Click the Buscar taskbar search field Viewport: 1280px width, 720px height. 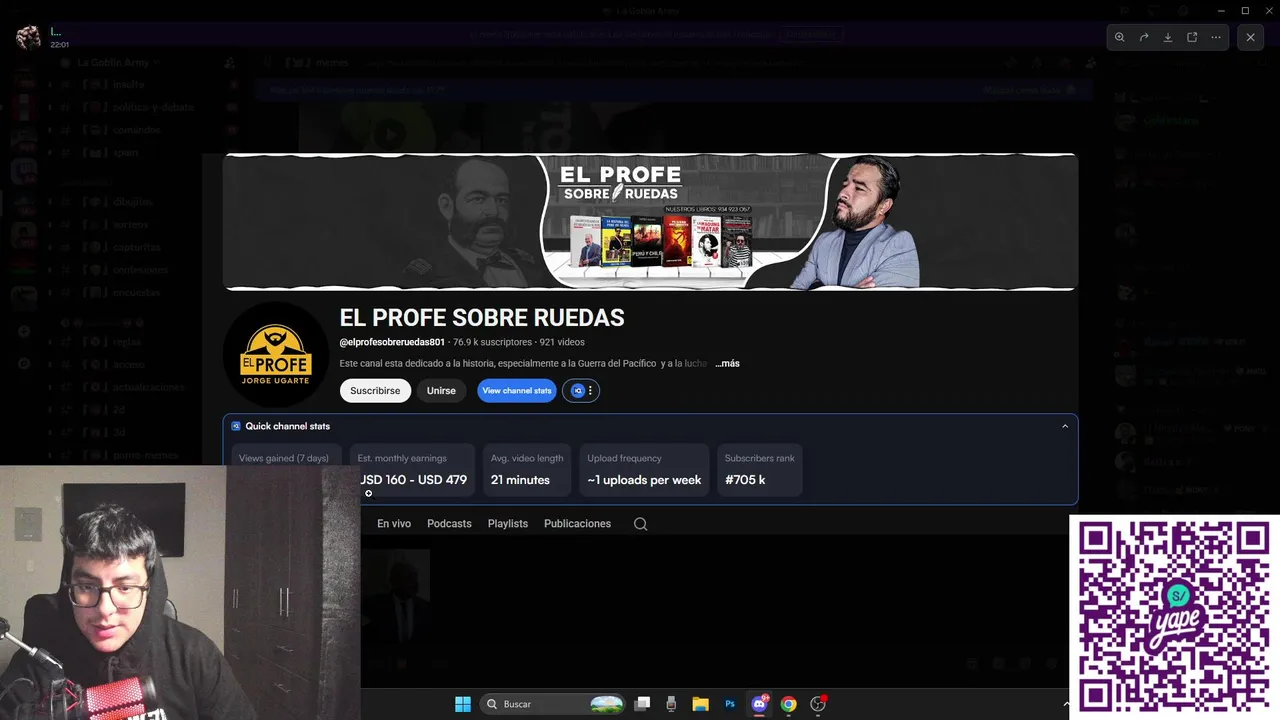[x=554, y=704]
